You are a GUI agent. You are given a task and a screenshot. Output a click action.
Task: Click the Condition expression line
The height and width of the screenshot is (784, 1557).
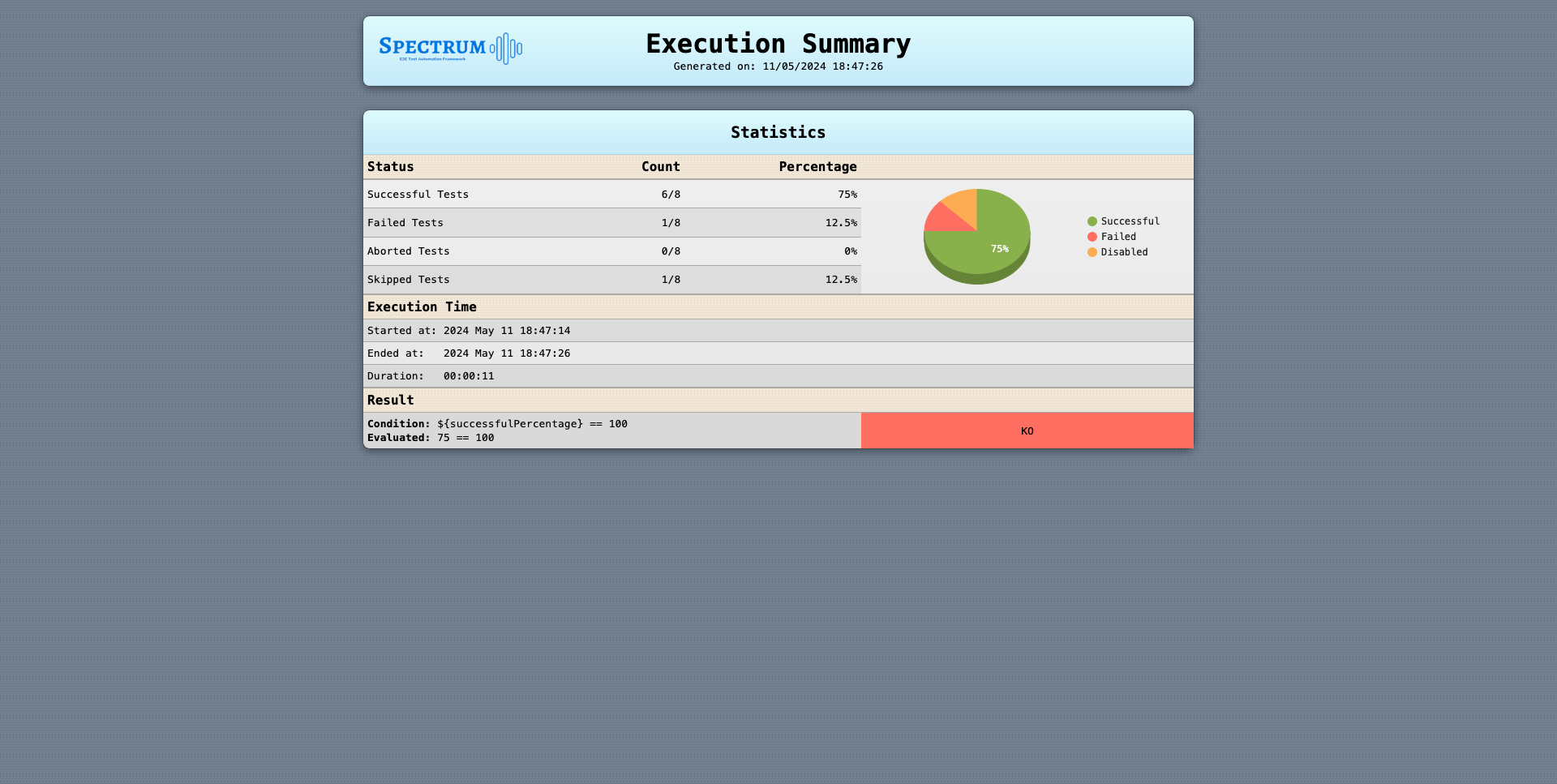pos(497,424)
